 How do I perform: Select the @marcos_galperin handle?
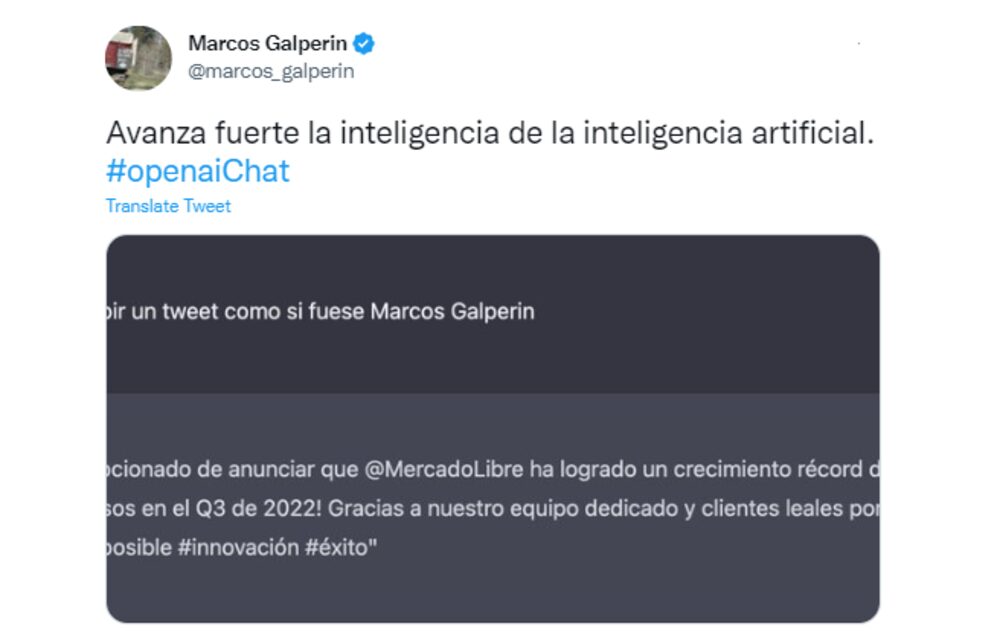point(273,70)
